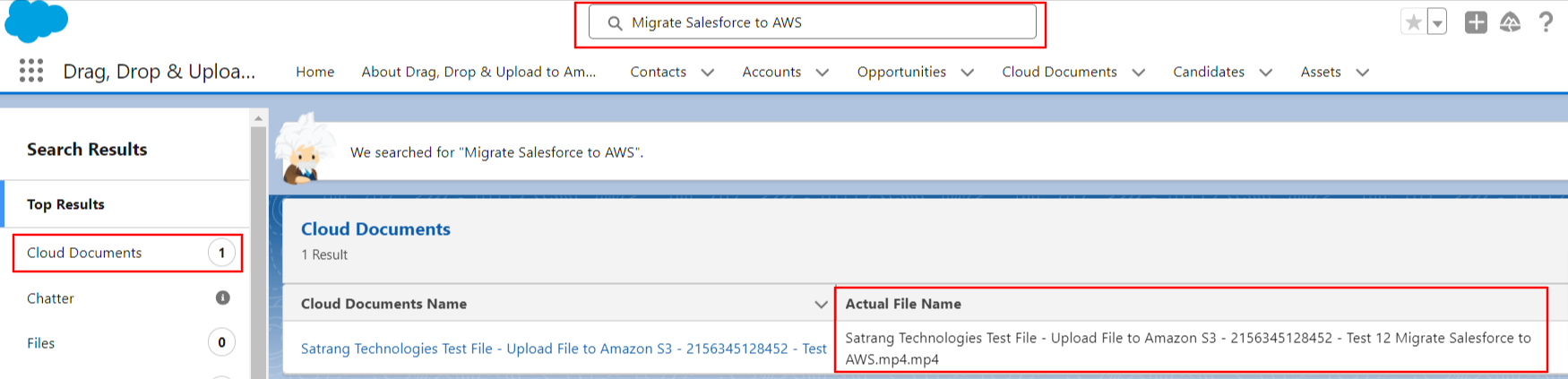
Task: Expand the Accounts tab dropdown chevron
Action: coord(823,73)
